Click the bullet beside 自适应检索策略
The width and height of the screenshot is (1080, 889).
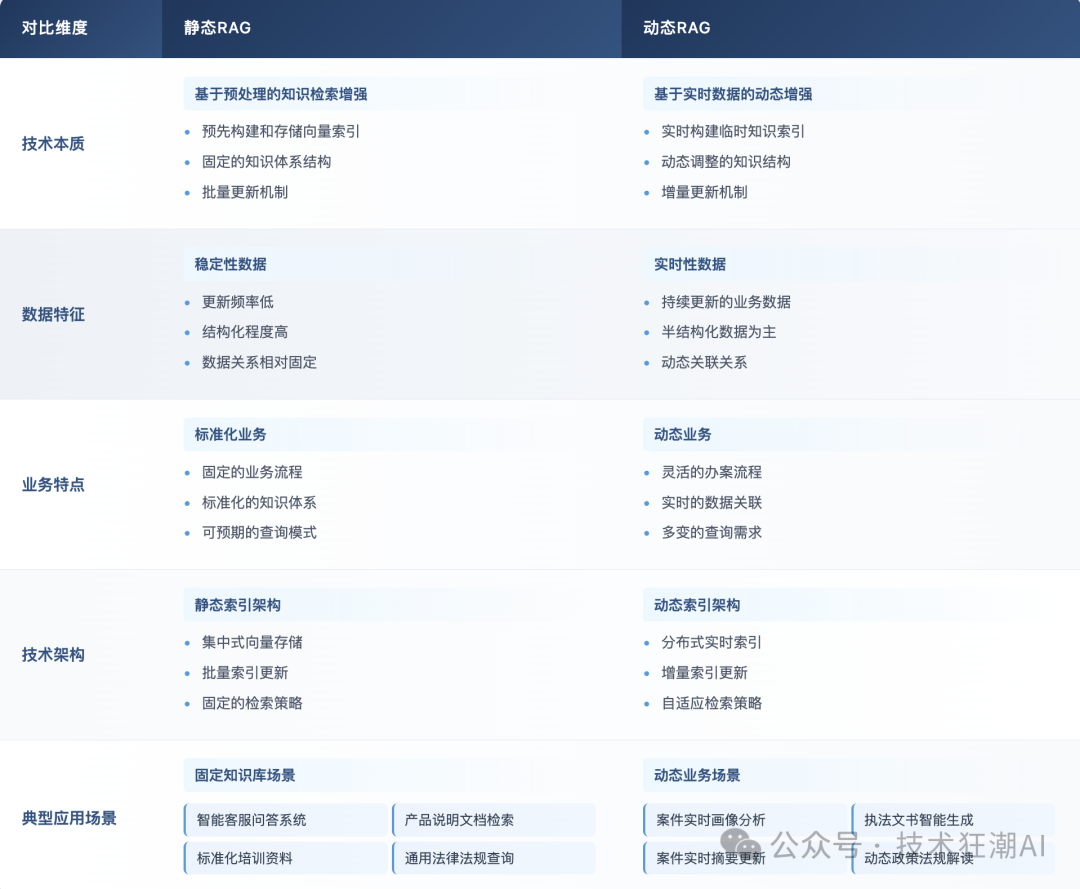coord(646,703)
